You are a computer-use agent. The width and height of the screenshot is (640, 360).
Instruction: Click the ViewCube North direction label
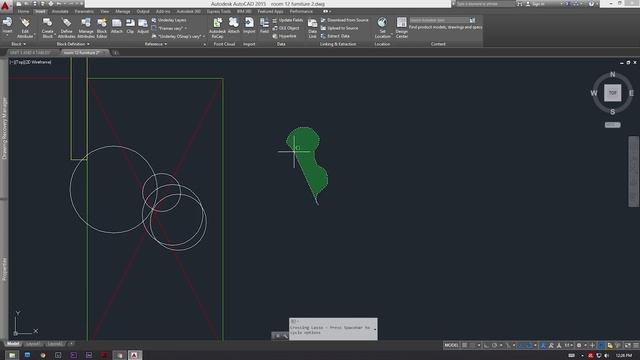coord(612,74)
